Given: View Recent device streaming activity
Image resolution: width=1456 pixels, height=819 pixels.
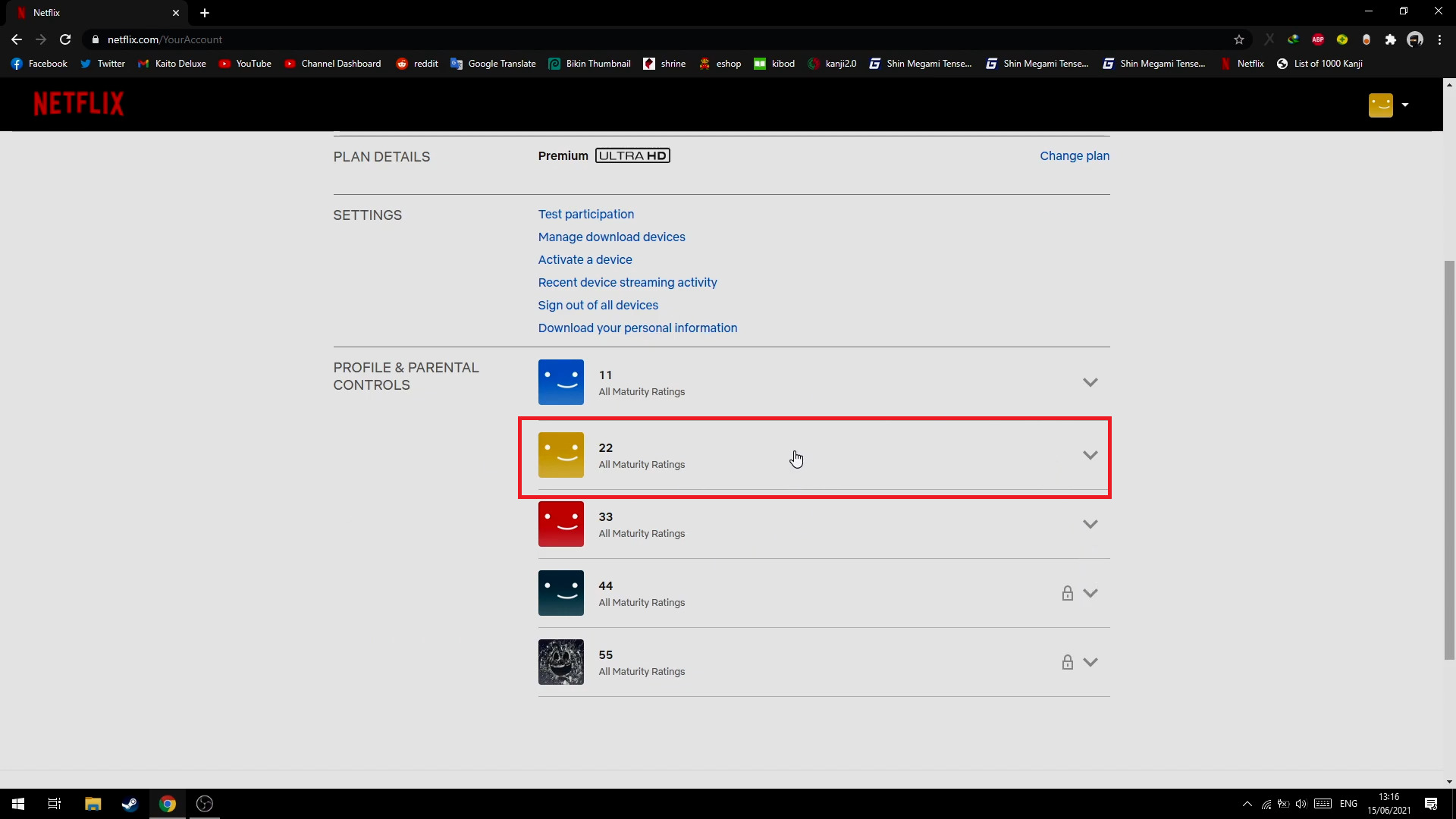Looking at the screenshot, I should [627, 282].
